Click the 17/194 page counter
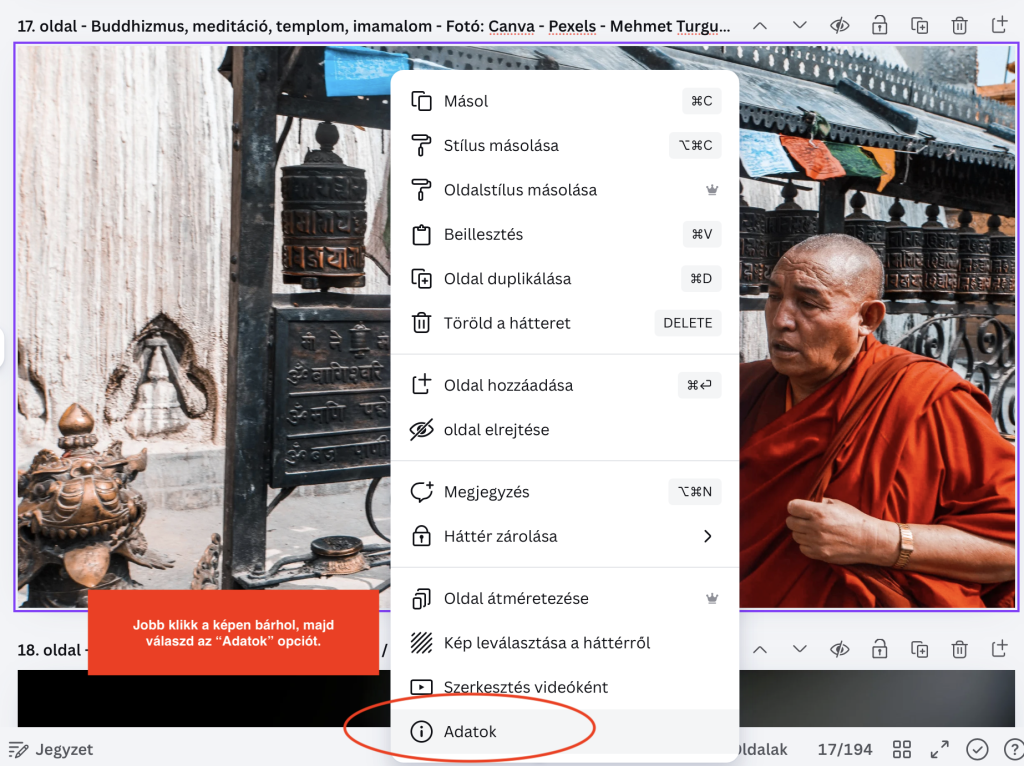 (844, 749)
